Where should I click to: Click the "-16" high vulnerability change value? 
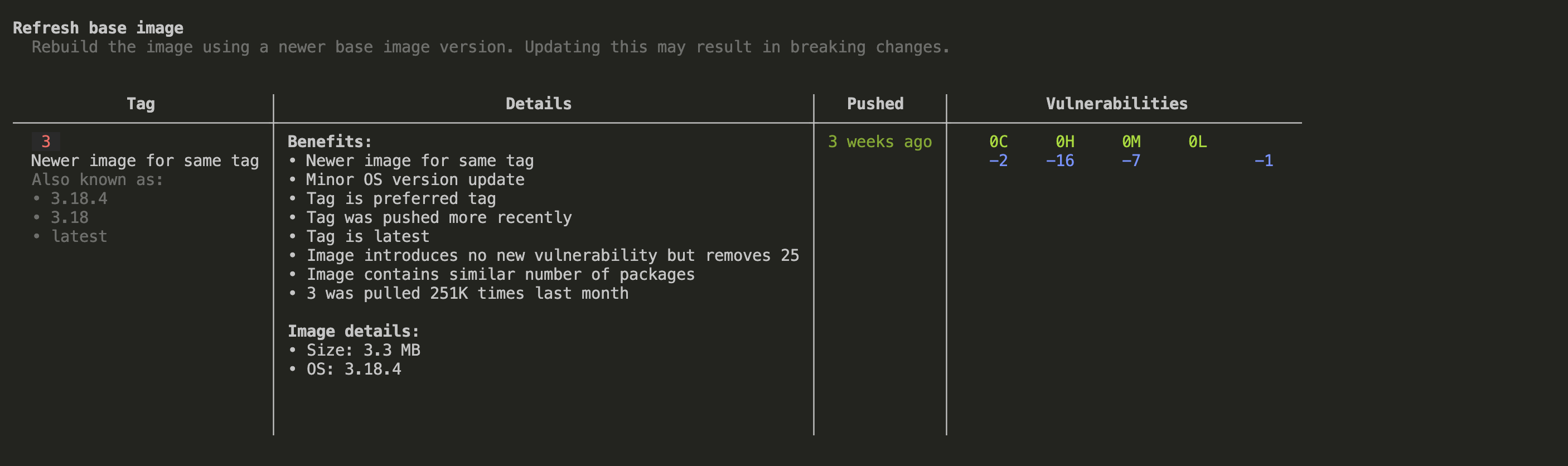(x=1060, y=161)
